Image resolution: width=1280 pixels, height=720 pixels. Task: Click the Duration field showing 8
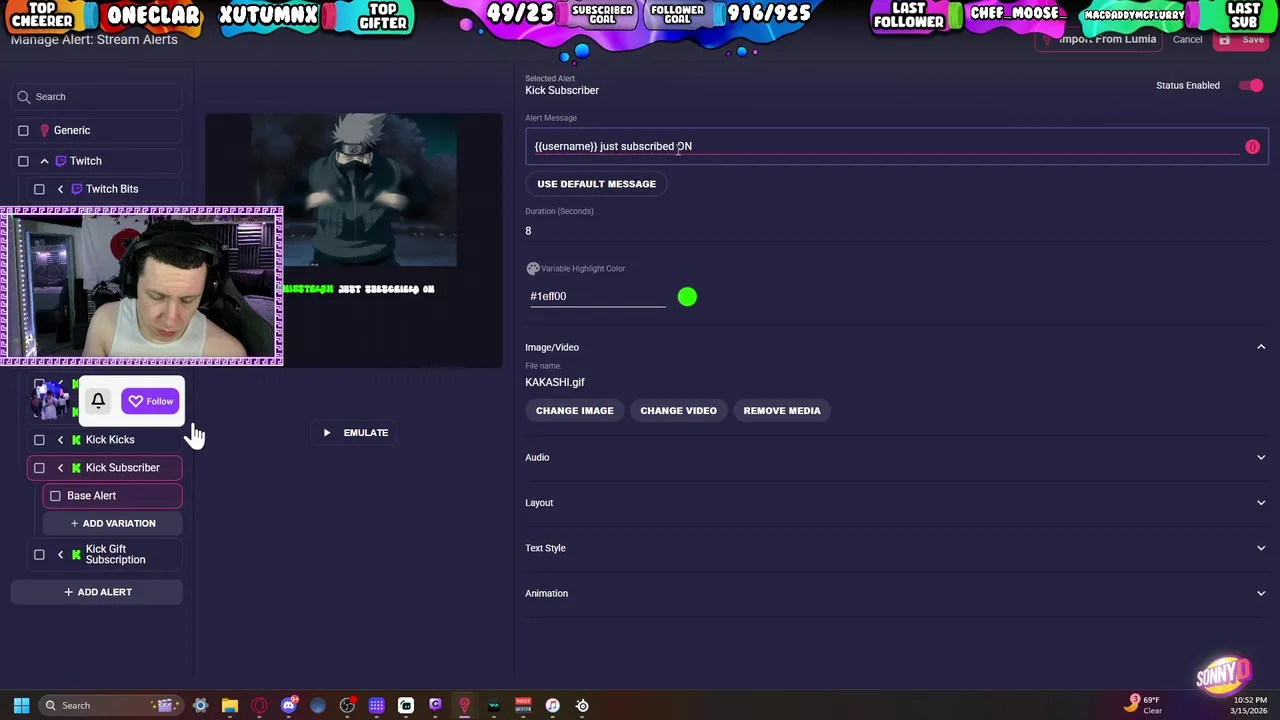click(x=896, y=231)
